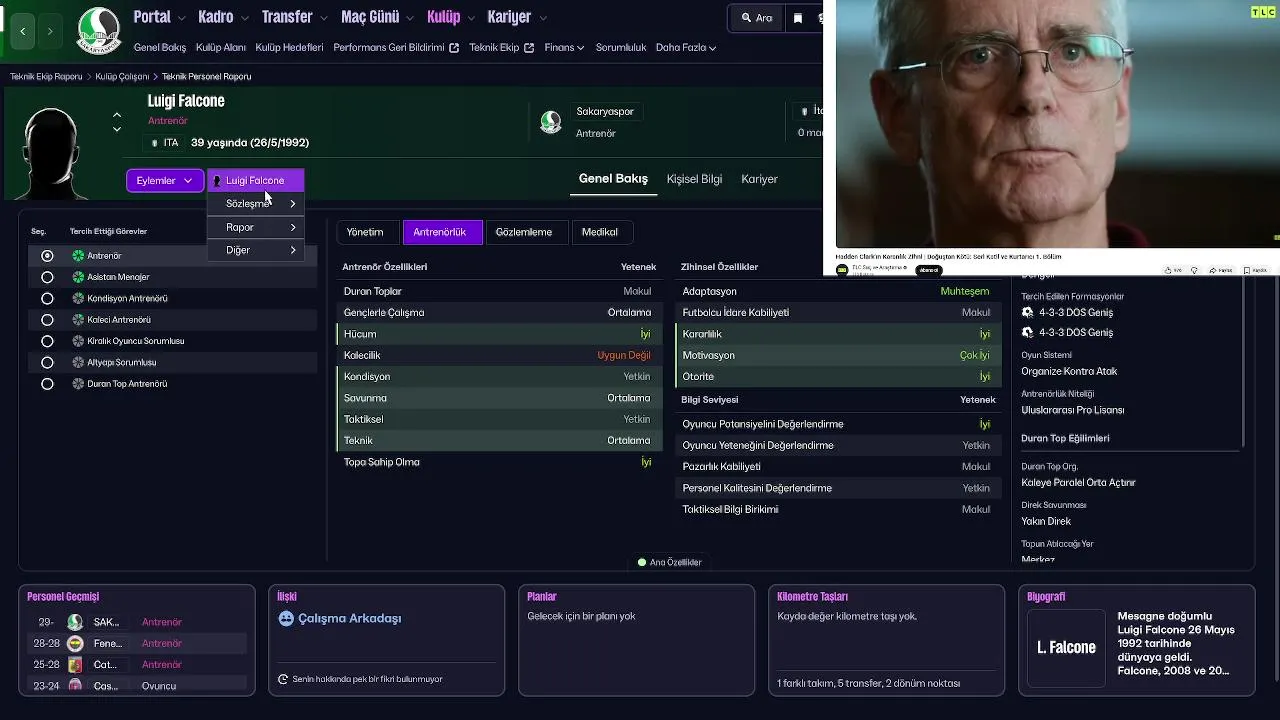Click the Kulüp Çalışanı breadcrumb
The height and width of the screenshot is (720, 1280).
pos(122,77)
